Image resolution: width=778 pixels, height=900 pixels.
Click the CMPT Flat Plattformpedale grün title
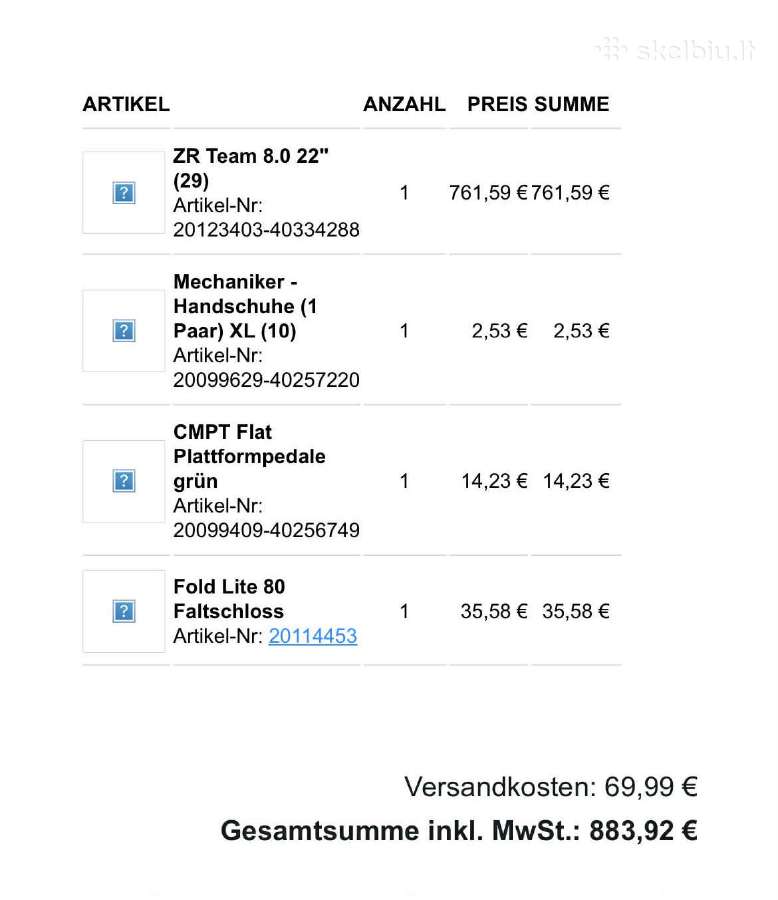(x=249, y=457)
